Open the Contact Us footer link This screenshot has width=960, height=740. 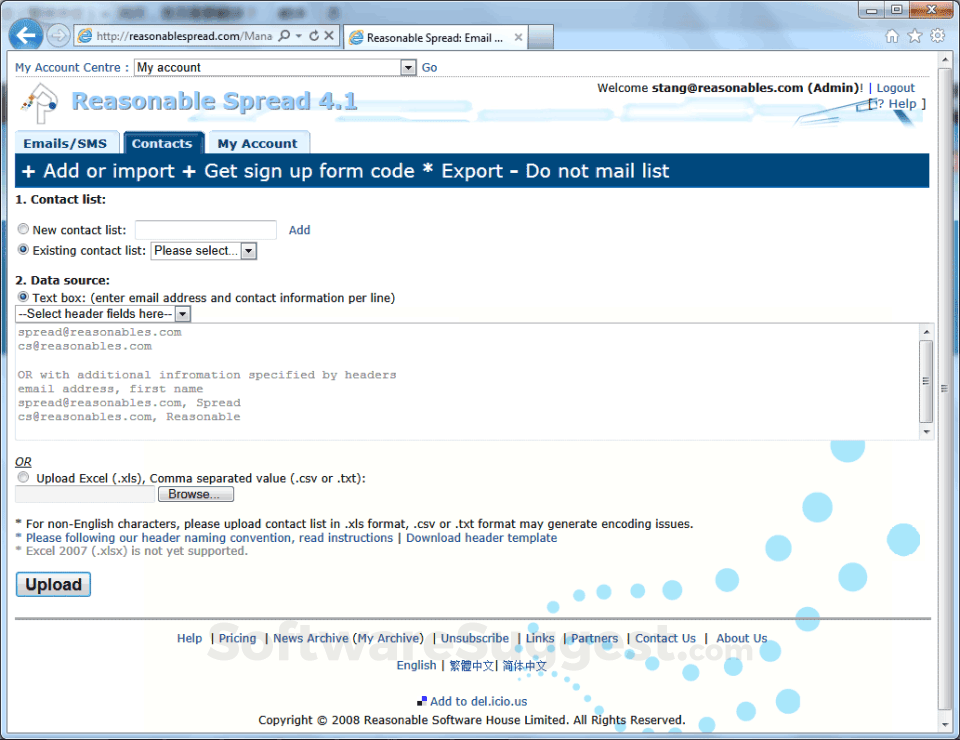pos(665,638)
